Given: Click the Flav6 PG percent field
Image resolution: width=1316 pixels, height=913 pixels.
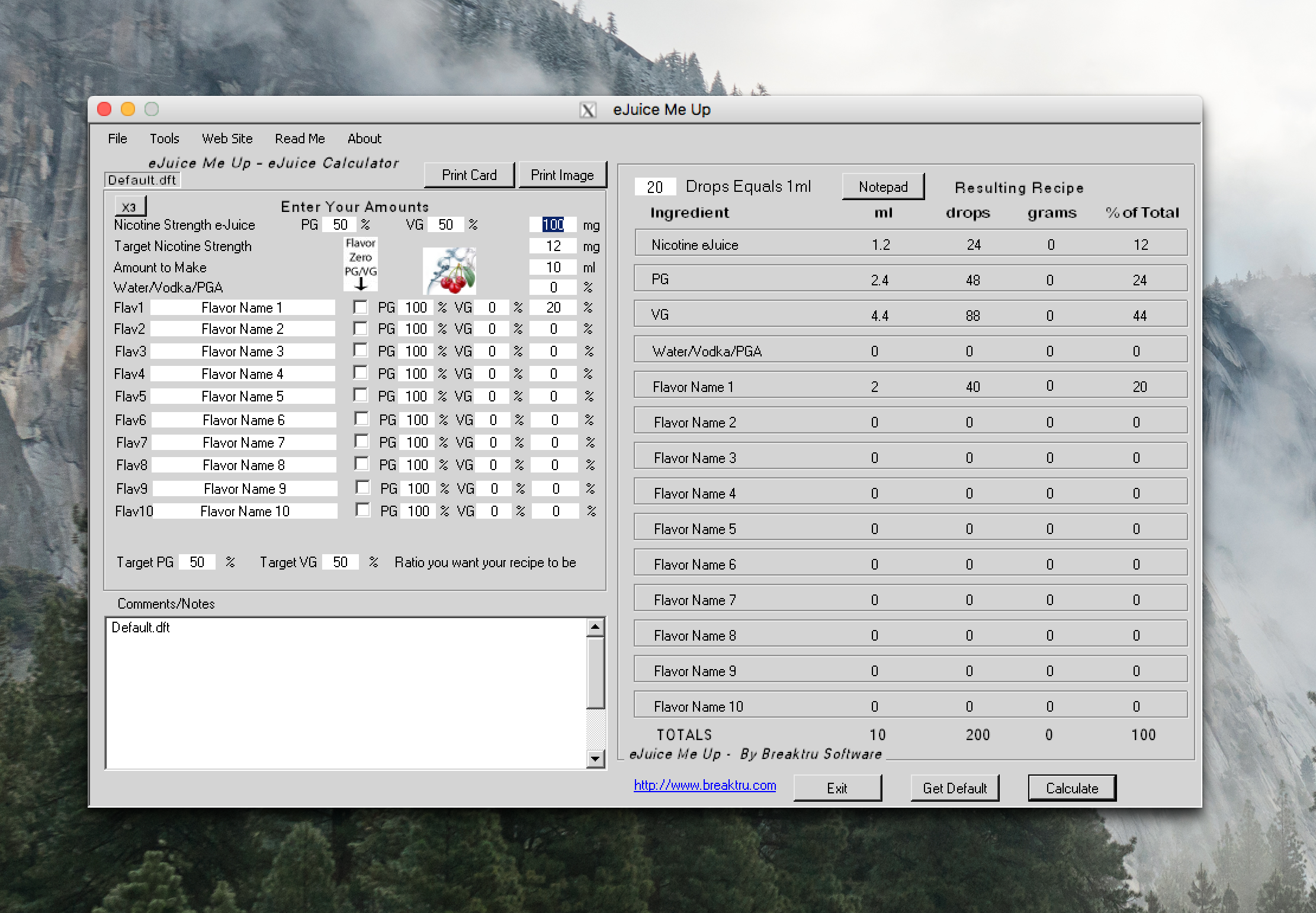Looking at the screenshot, I should coord(418,420).
